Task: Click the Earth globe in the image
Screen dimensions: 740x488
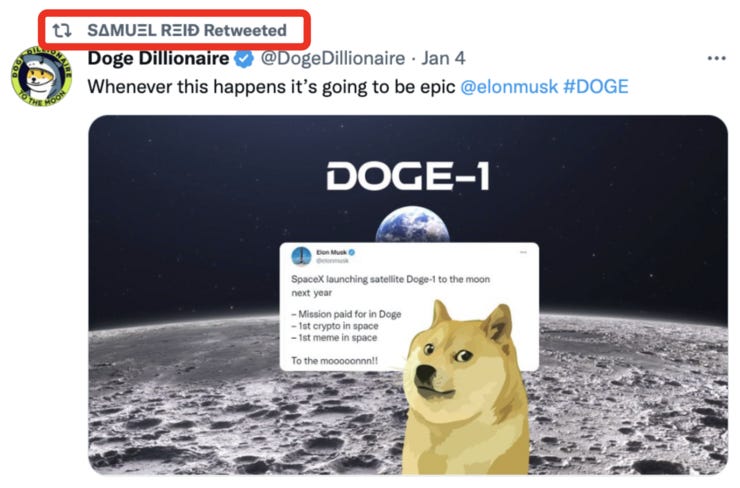Action: (x=412, y=225)
